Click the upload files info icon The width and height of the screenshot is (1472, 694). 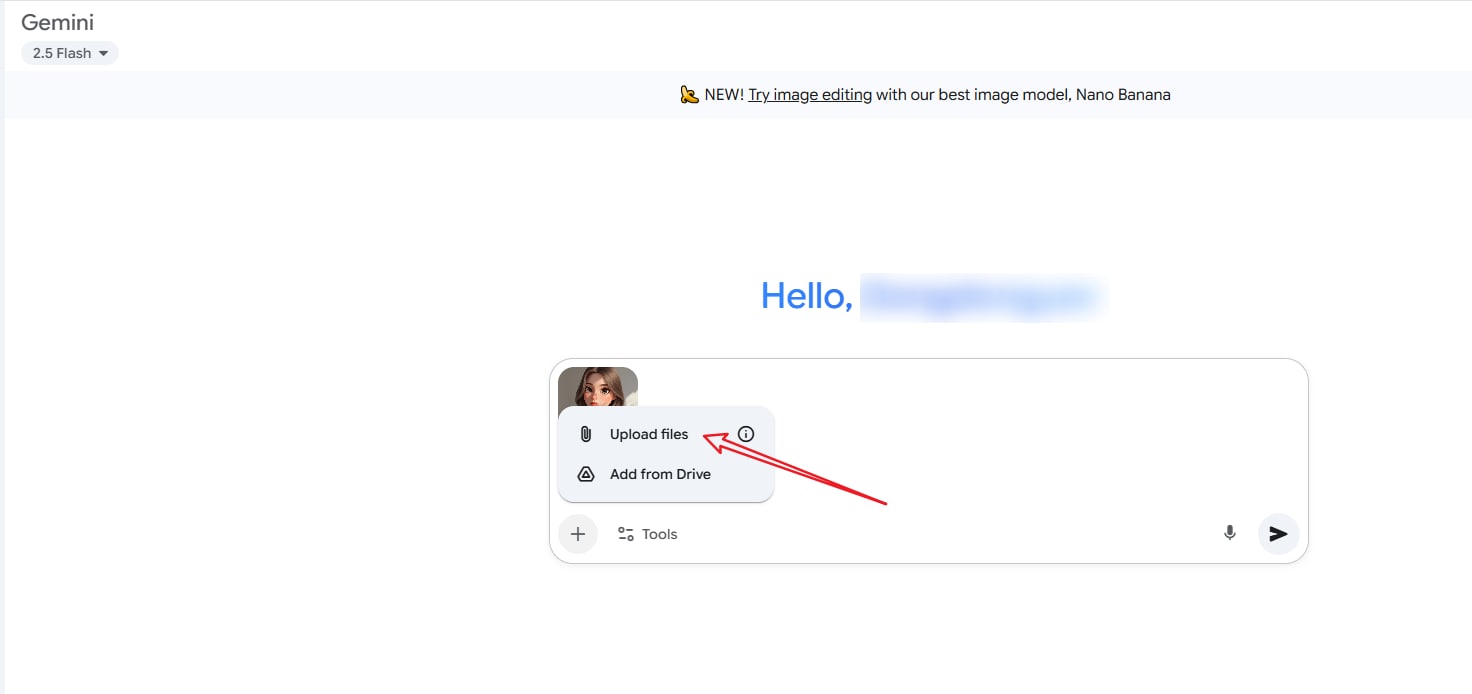(746, 434)
